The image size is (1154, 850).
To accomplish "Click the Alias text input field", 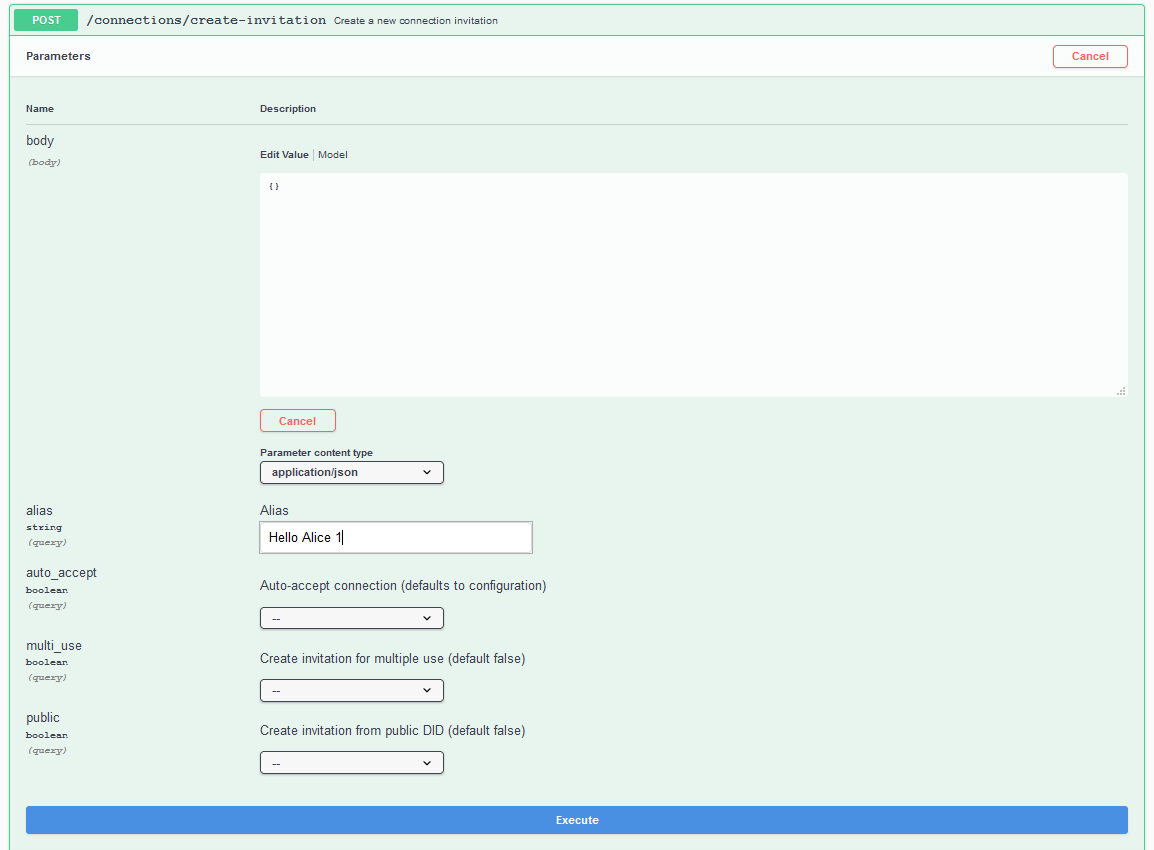I will click(395, 537).
